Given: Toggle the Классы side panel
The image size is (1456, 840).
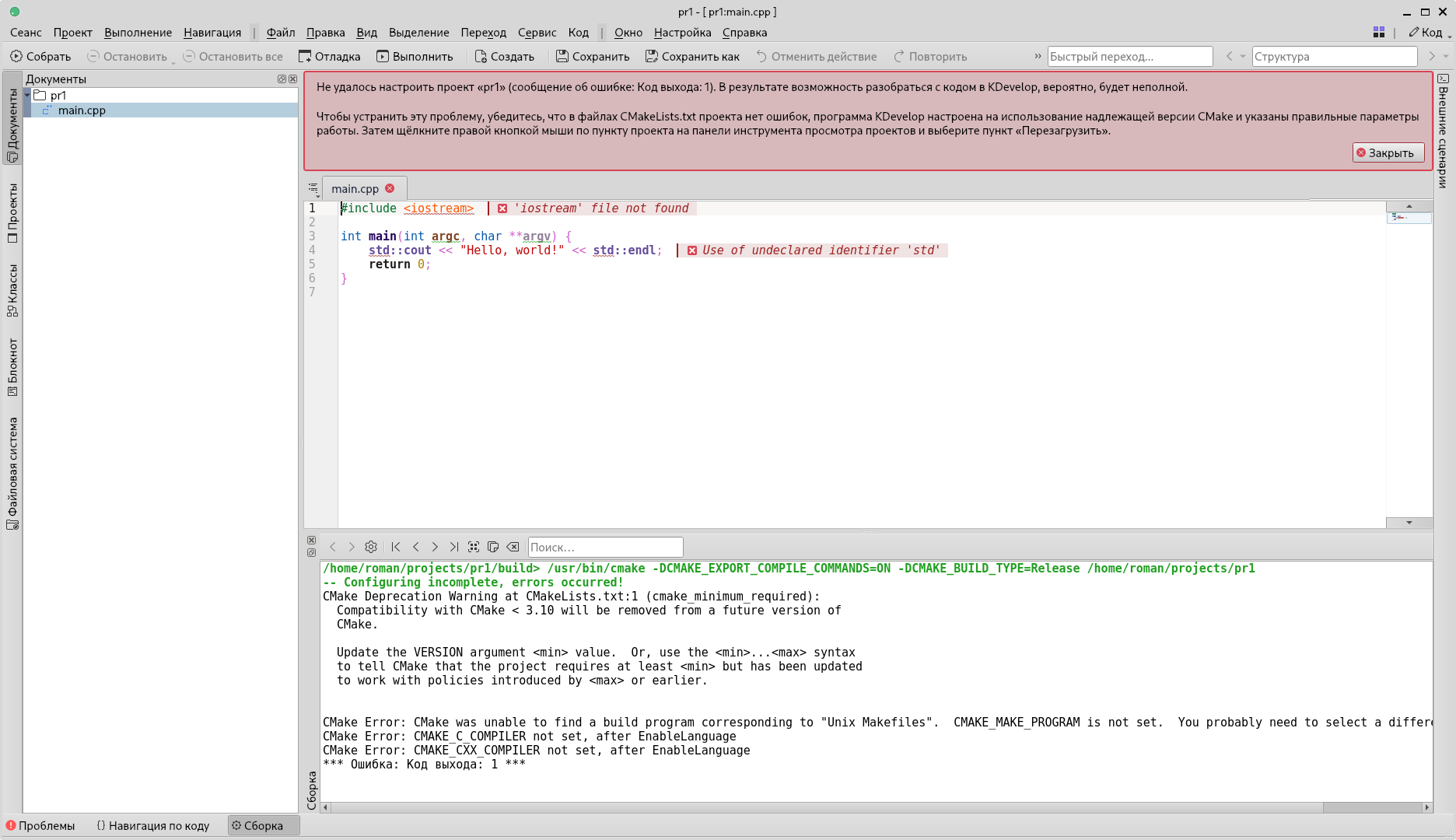Looking at the screenshot, I should click(x=12, y=290).
